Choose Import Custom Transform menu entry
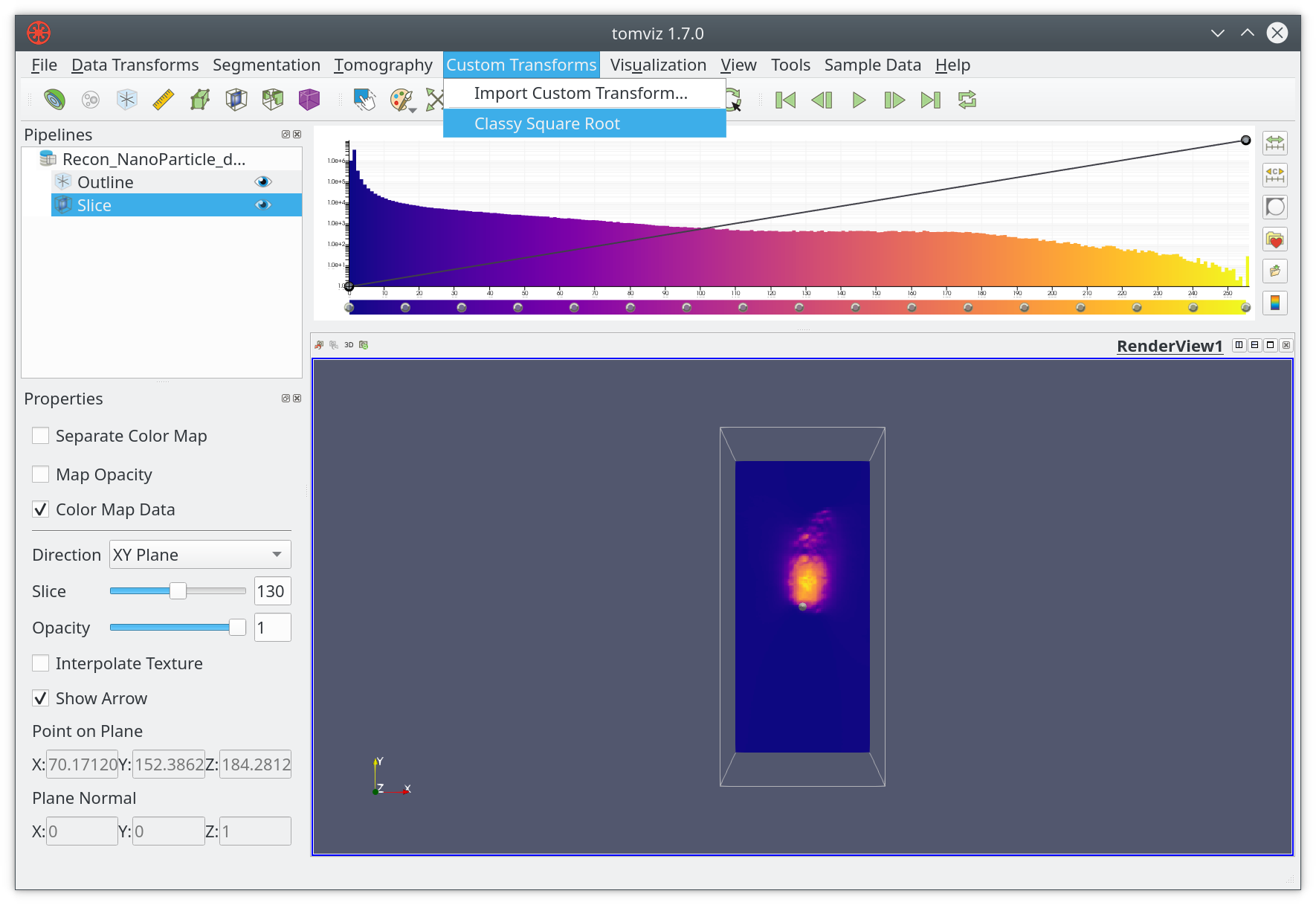Screen dimensions: 1316x905 click(x=584, y=93)
